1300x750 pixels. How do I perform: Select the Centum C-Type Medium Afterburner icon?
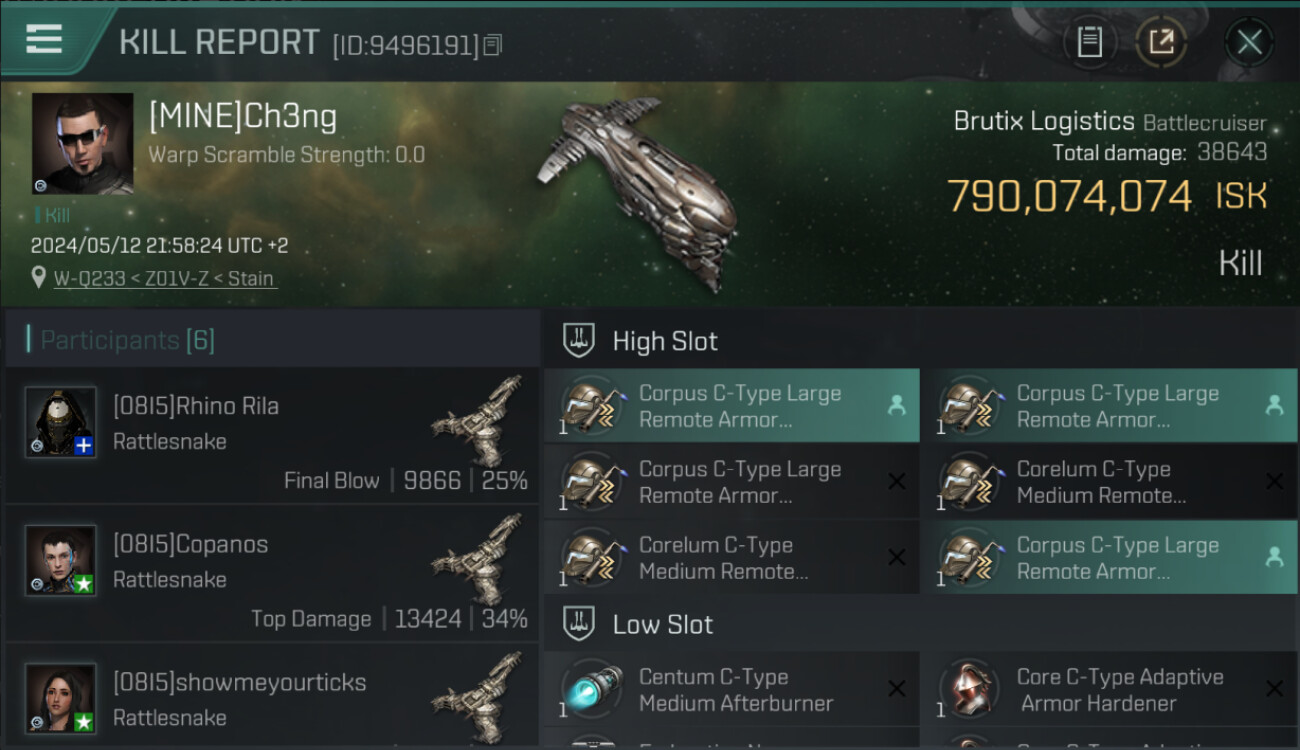click(592, 690)
